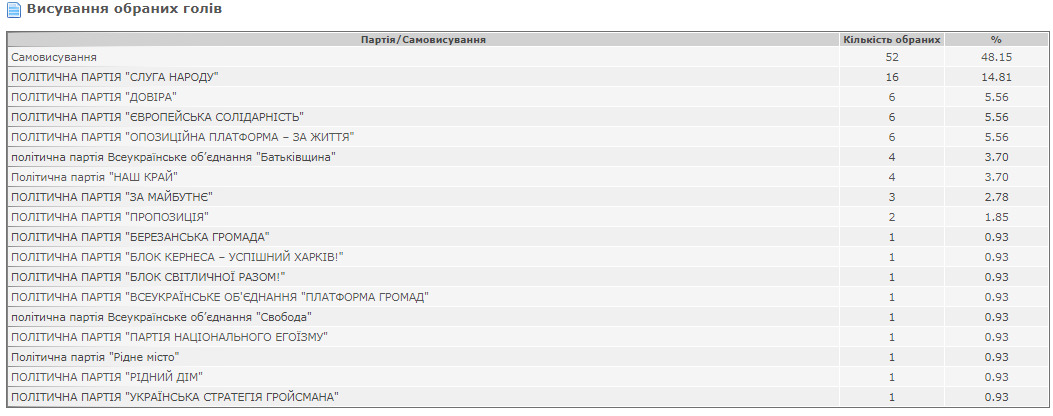Select 'ПАРТІЯ НАЦІОНАЛЬНОГО ЕГОЇЗМУ' row
This screenshot has height=416, width=1053.
pyautogui.click(x=527, y=336)
